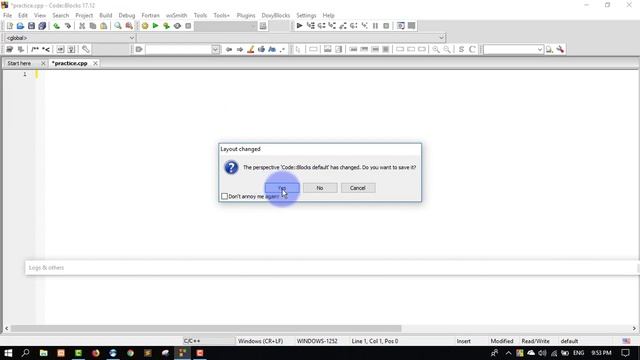Close the practice.cpp tab
Image resolution: width=640 pixels, height=360 pixels.
[x=95, y=63]
